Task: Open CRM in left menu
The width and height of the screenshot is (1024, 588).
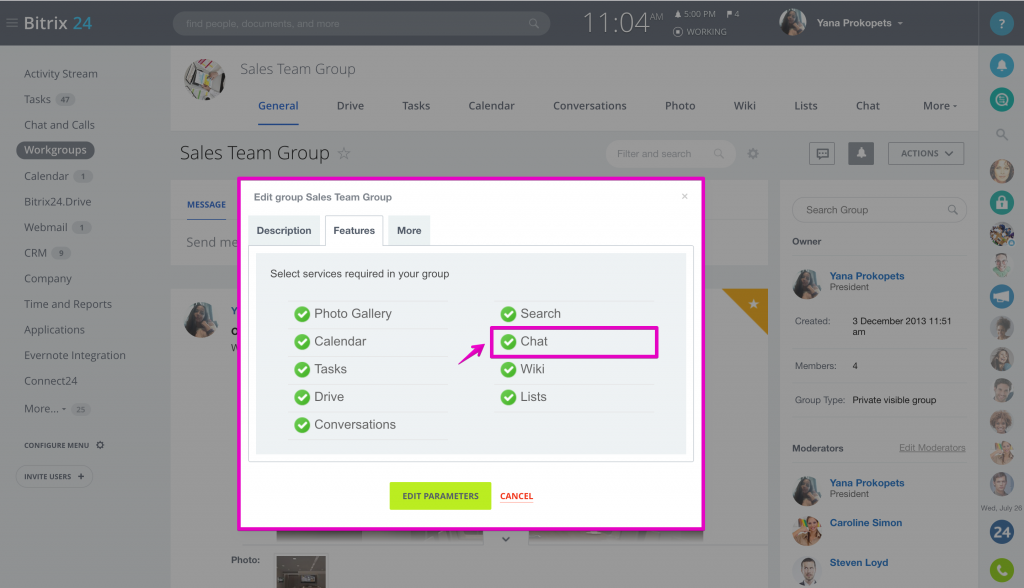Action: tap(35, 253)
